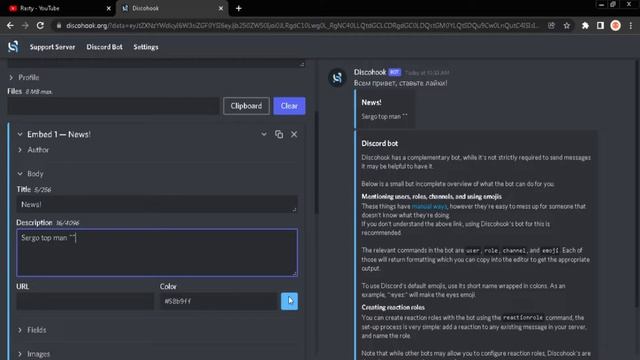Expand the Fields section
This screenshot has height=360, width=640.
click(x=32, y=330)
